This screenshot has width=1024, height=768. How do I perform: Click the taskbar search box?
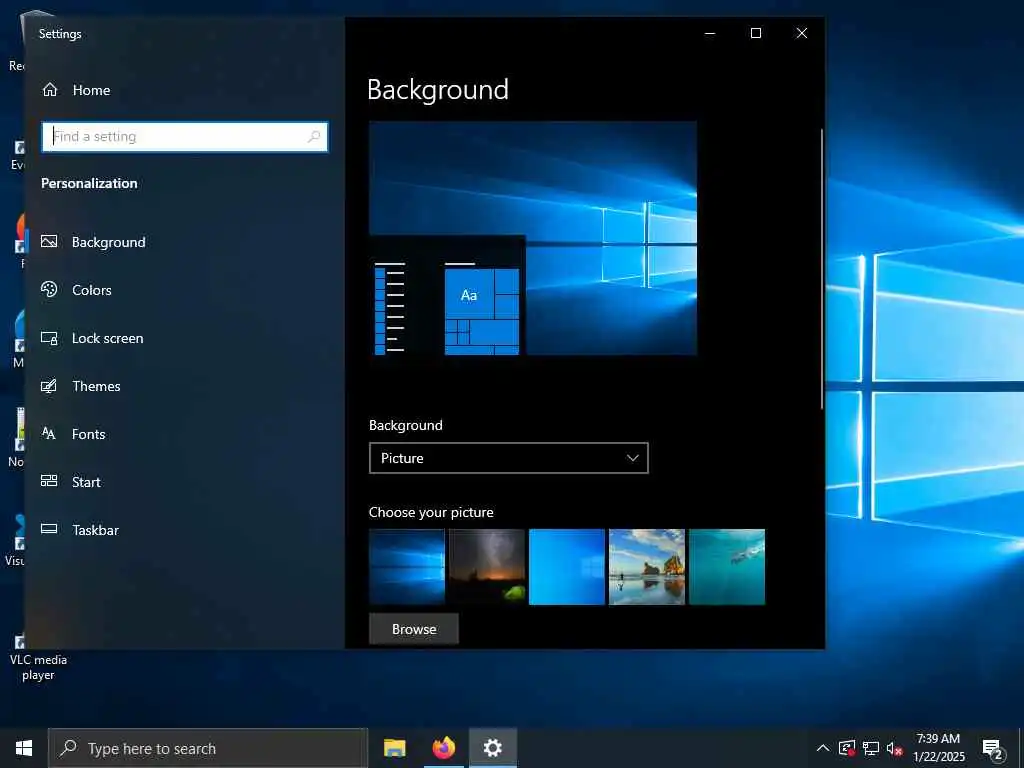click(208, 748)
